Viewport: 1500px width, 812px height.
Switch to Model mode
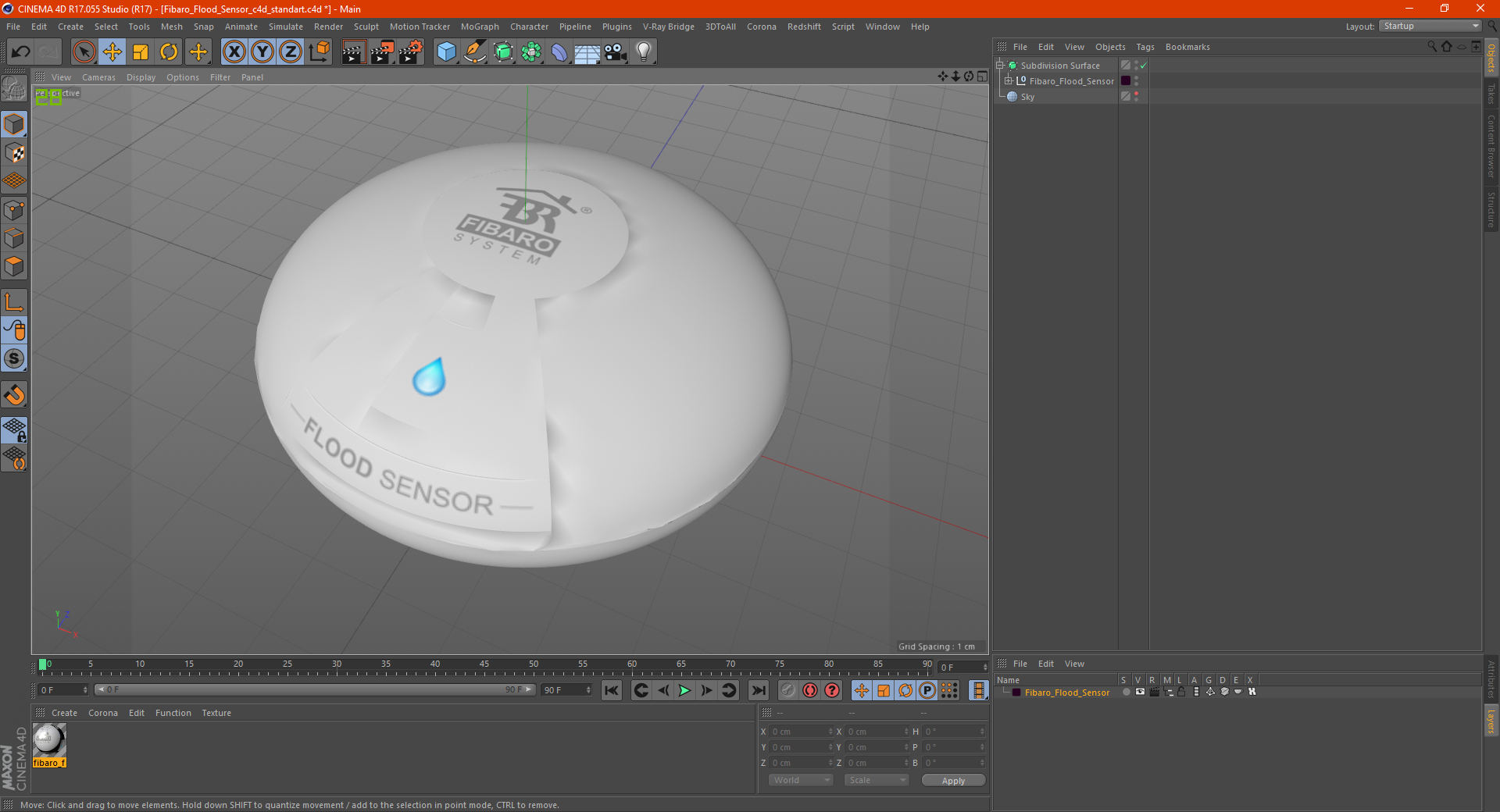(14, 124)
